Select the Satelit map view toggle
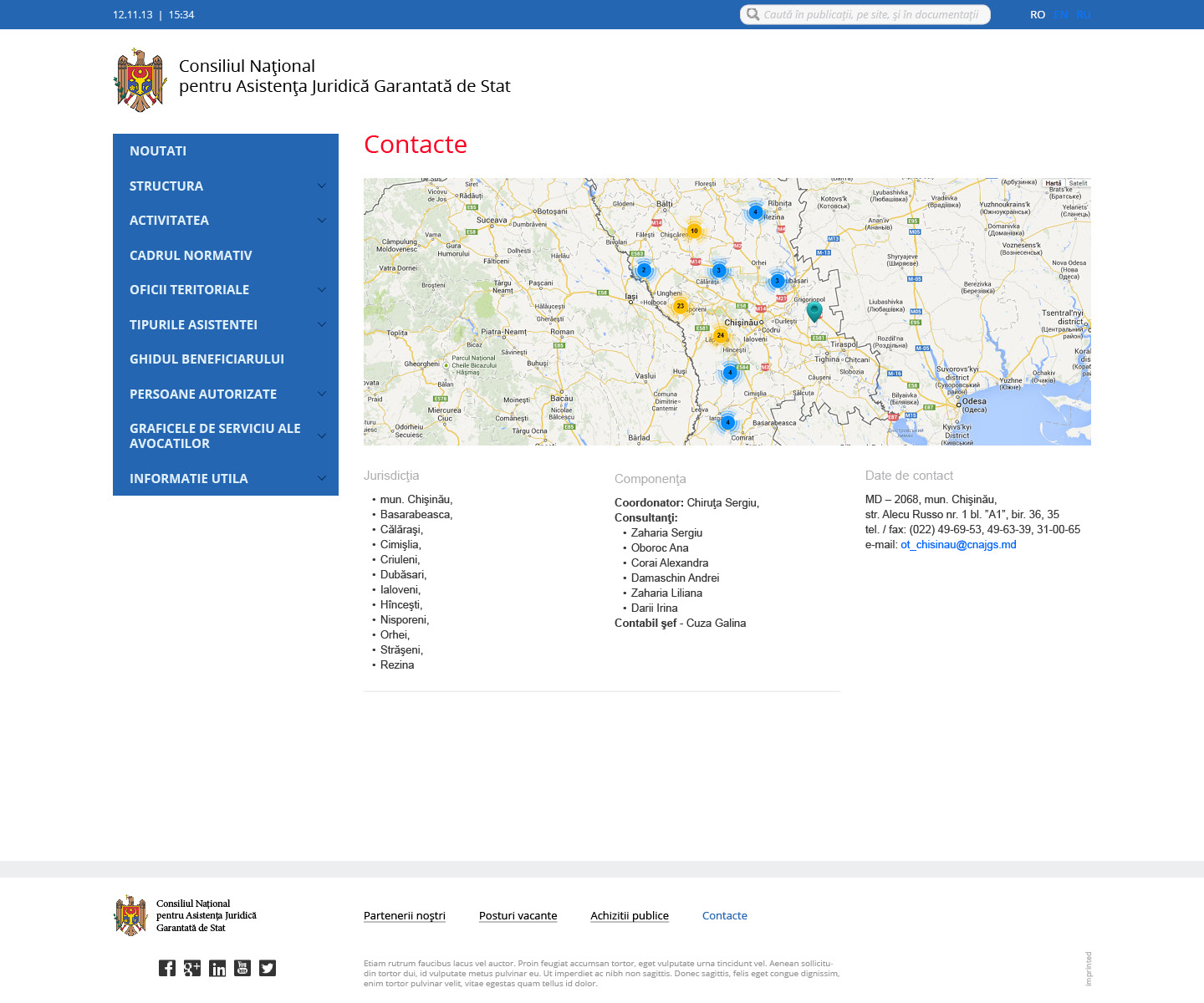The height and width of the screenshot is (1003, 1204). click(x=1078, y=183)
